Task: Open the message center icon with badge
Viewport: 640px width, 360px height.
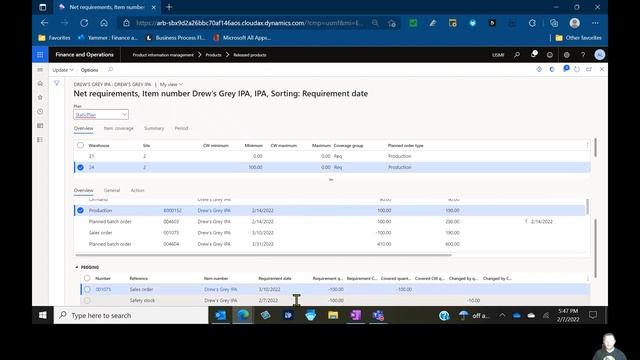Action: (565, 69)
